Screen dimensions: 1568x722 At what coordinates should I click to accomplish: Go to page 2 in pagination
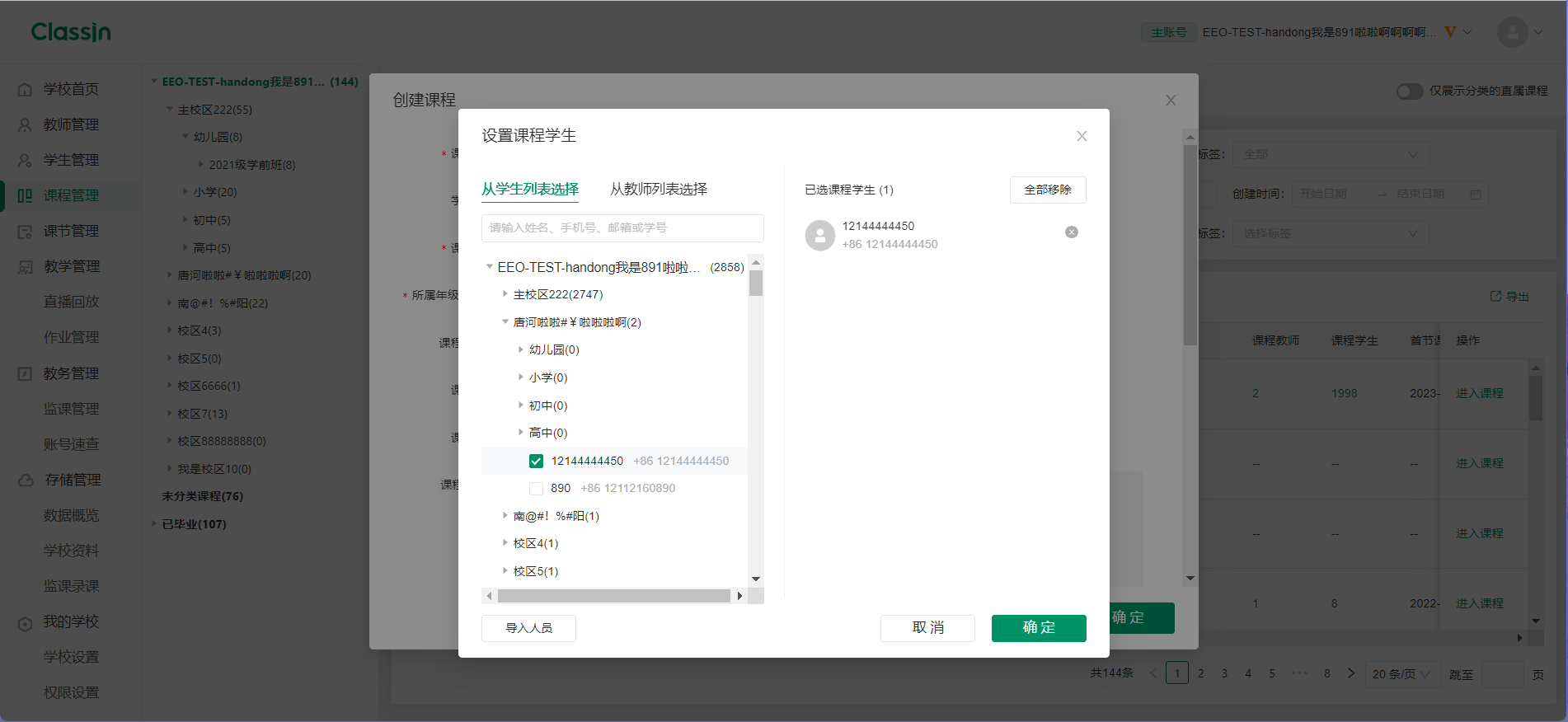[1201, 673]
